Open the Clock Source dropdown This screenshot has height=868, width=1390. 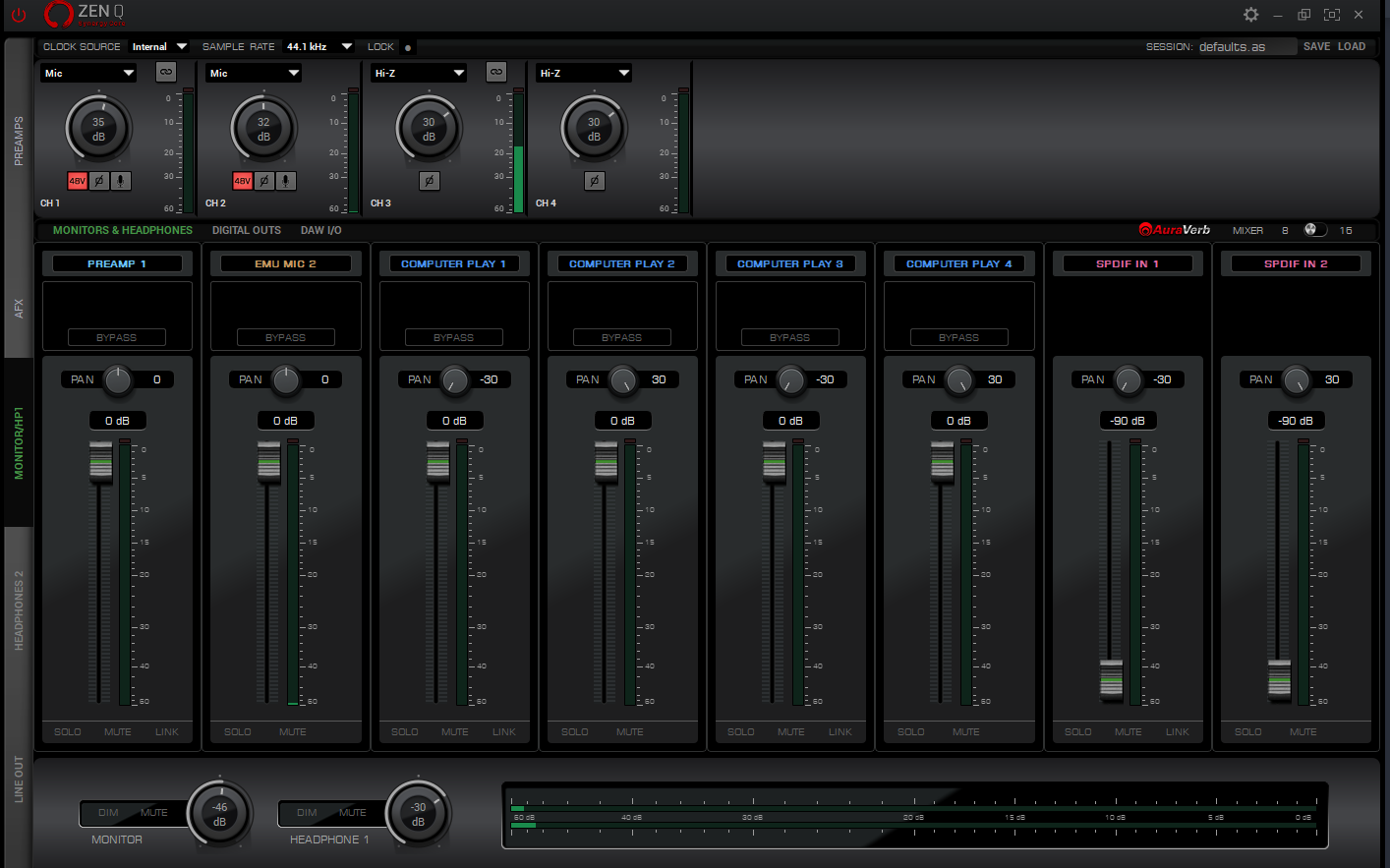(159, 46)
